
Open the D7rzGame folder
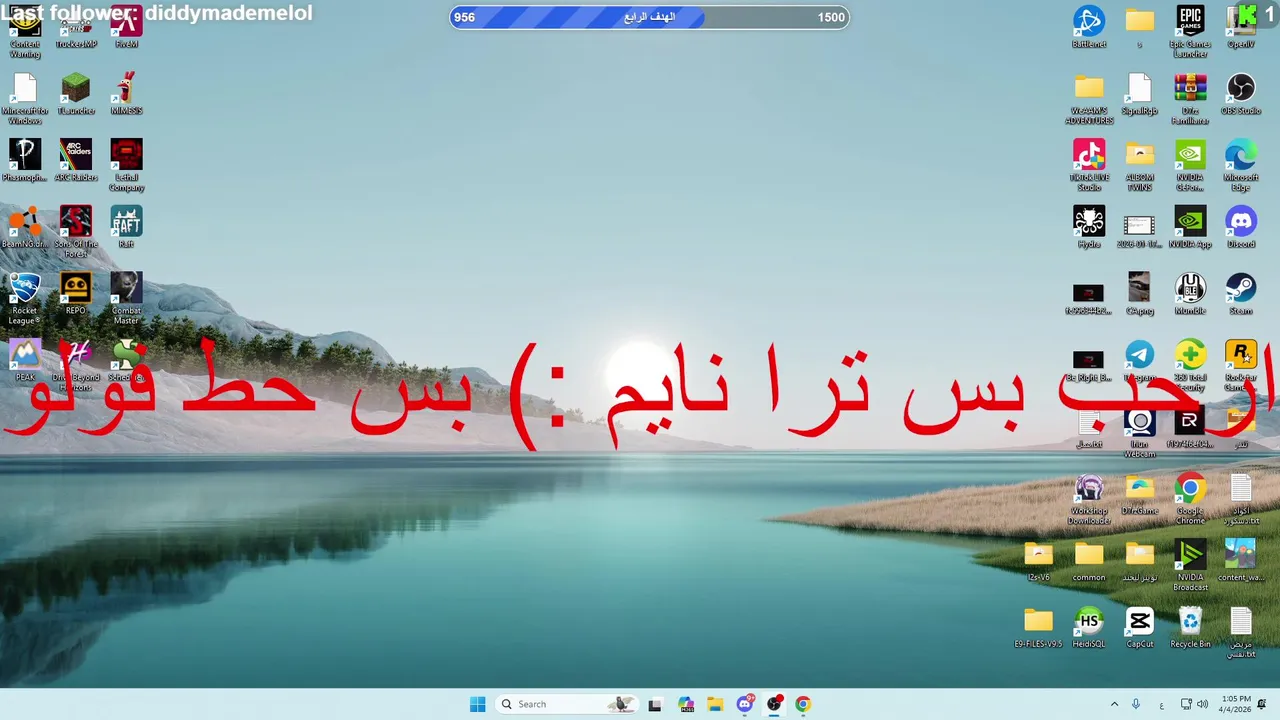pyautogui.click(x=1139, y=494)
